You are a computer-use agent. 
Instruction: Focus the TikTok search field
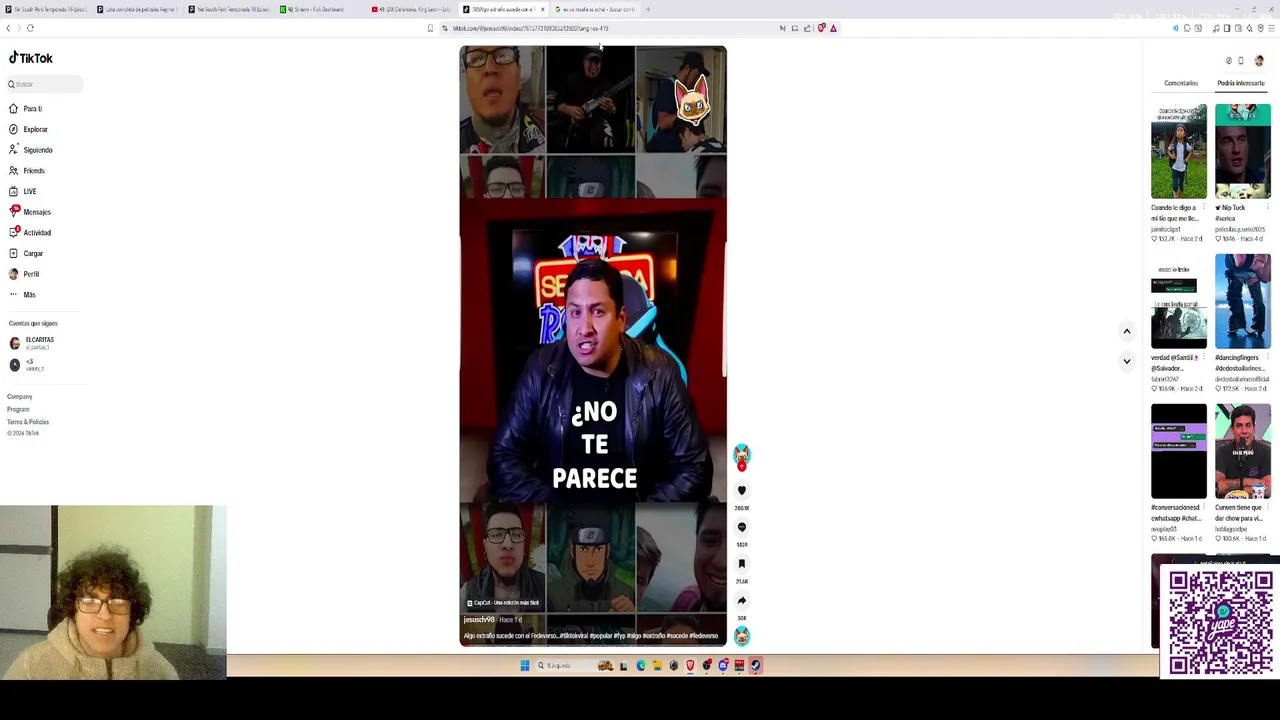pos(44,84)
